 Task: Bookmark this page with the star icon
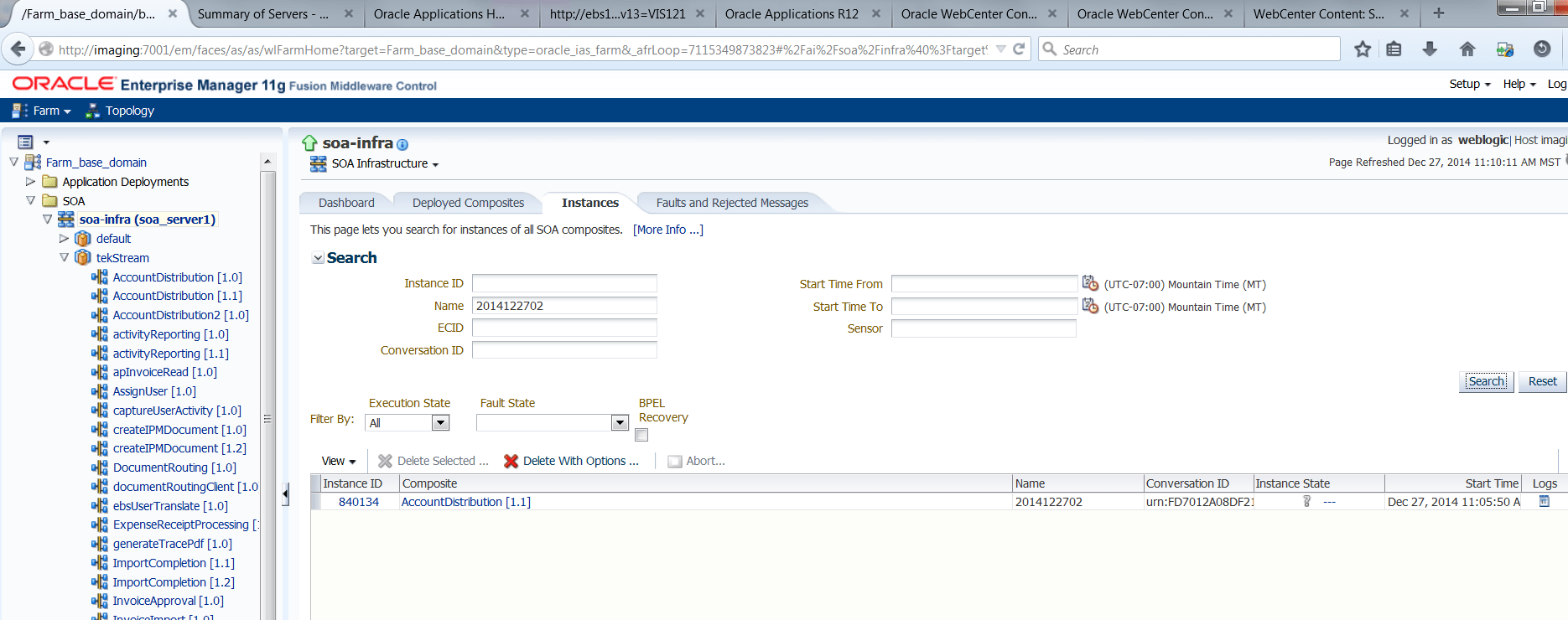[1363, 49]
